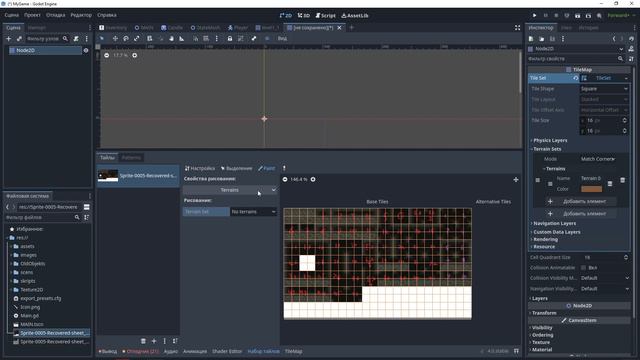The image size is (640, 360).
Task: Zoom out the tile atlas view
Action: pos(285,179)
